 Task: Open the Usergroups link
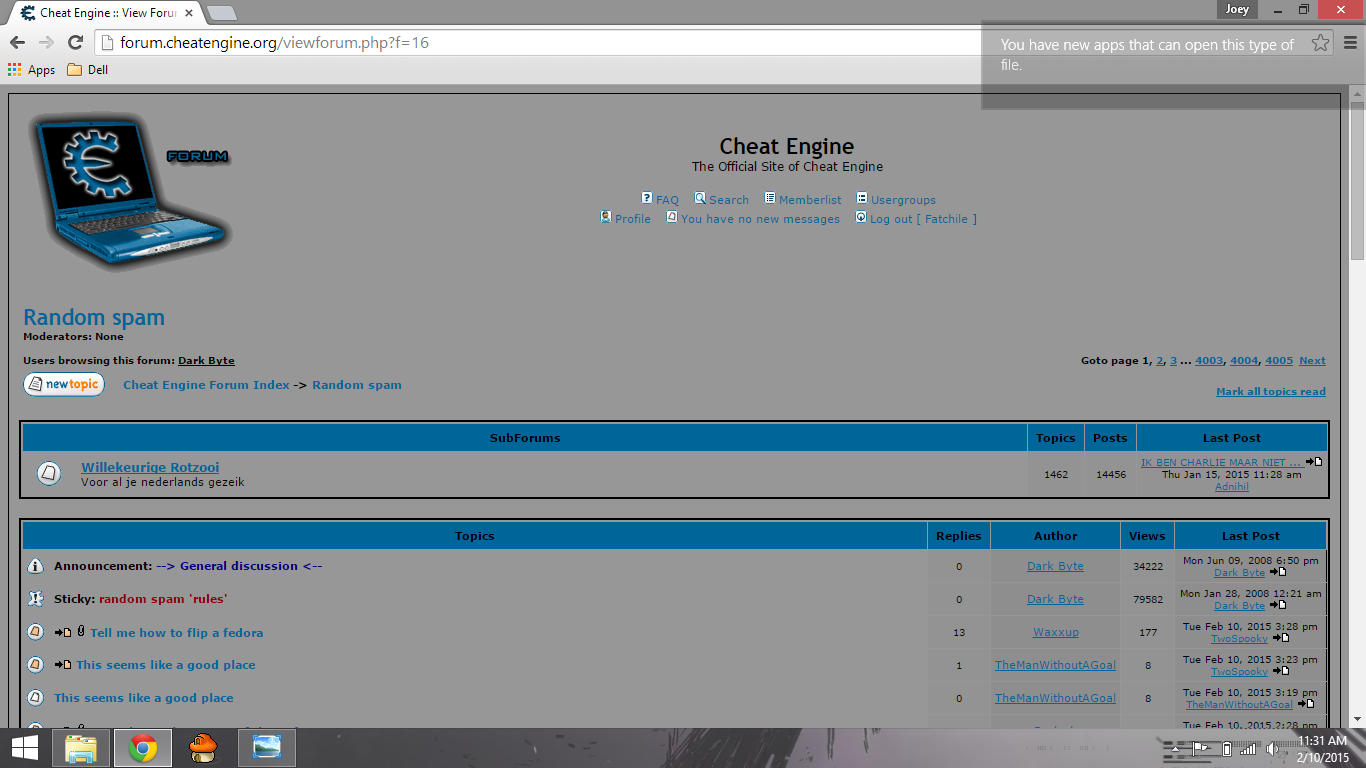tap(903, 200)
